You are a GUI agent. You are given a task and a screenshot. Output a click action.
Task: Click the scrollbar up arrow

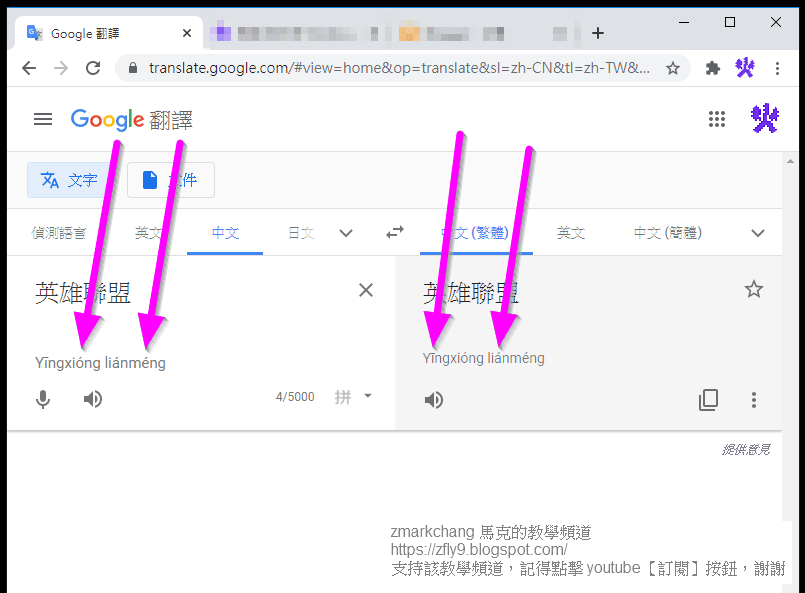790,161
